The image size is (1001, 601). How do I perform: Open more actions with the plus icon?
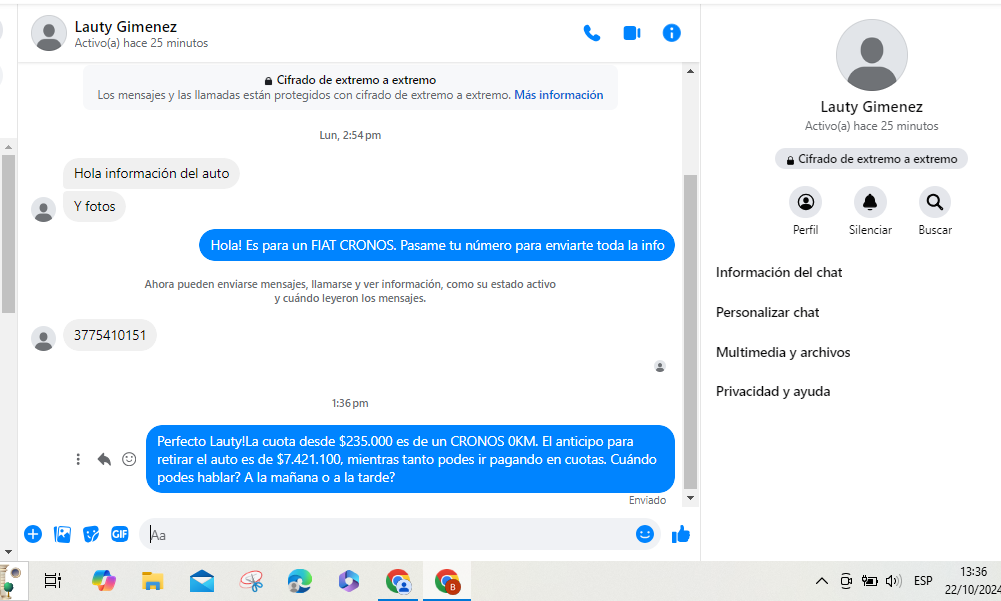coord(33,534)
